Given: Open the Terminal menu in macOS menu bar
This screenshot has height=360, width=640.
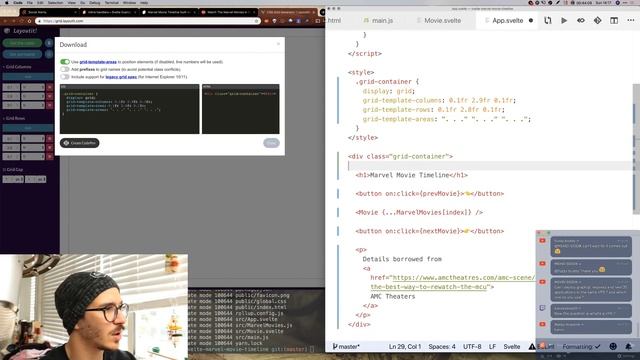Looking at the screenshot, I should (111, 3).
